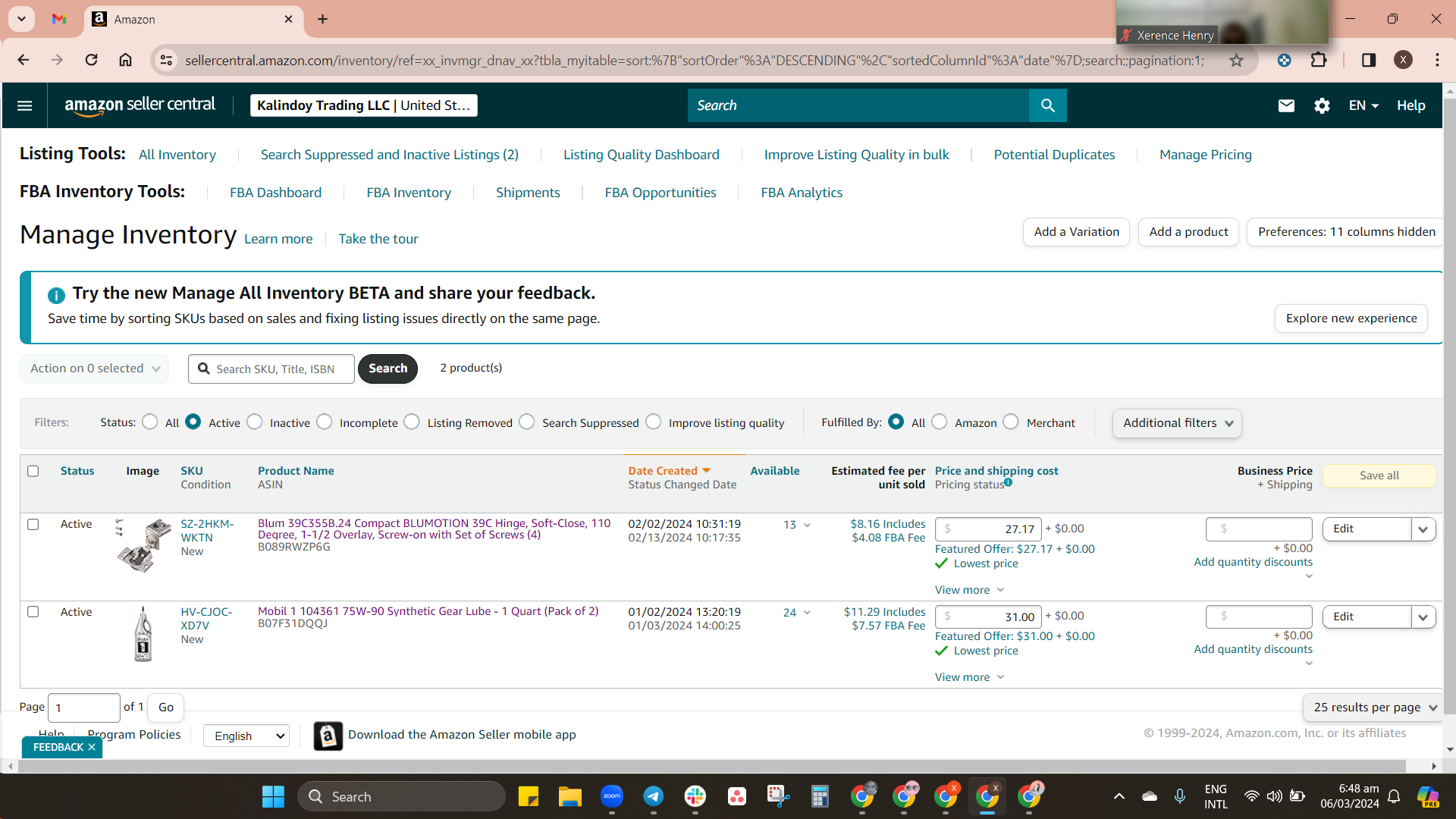The height and width of the screenshot is (819, 1456).
Task: Click the Add a Variation button
Action: coord(1076,232)
